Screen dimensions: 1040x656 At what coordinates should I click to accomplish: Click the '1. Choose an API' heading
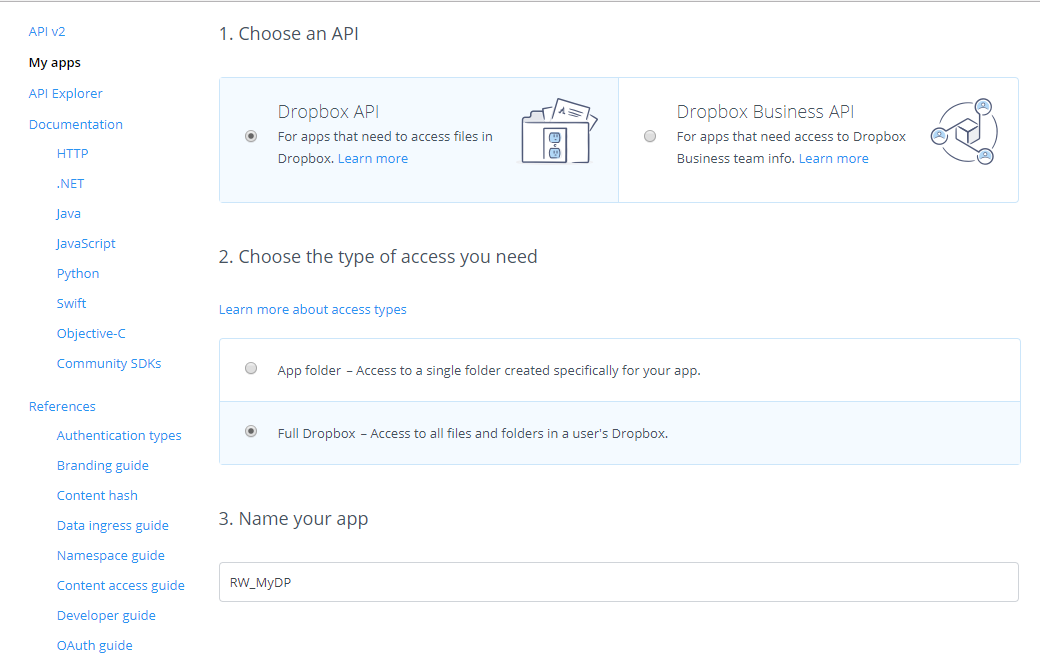point(289,34)
